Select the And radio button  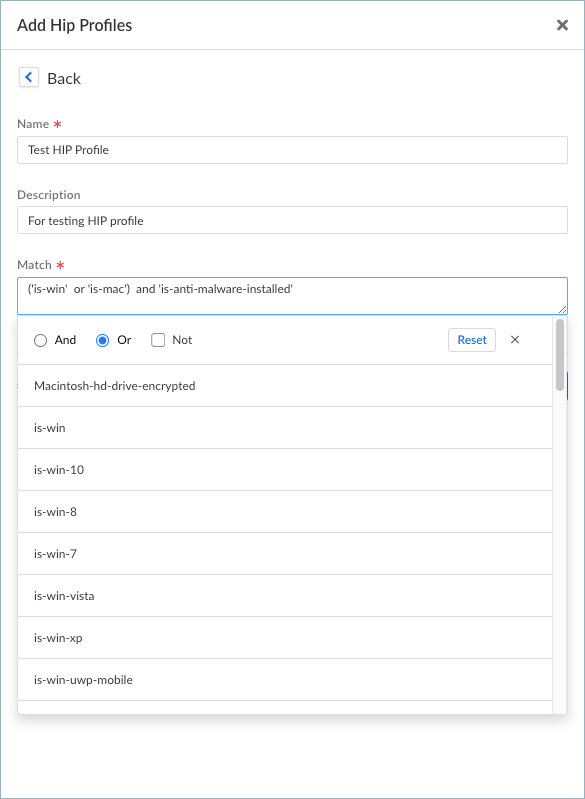click(40, 340)
